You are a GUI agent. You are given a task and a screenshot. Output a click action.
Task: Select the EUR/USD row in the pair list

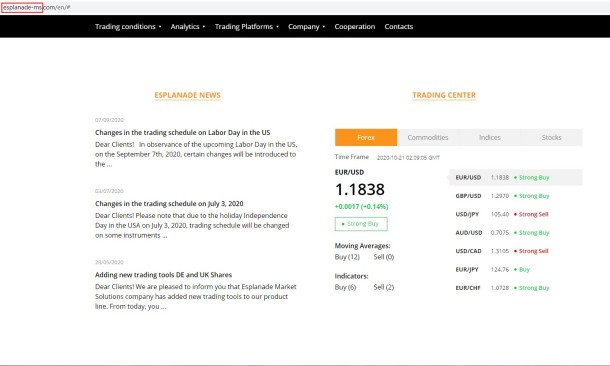click(516, 177)
